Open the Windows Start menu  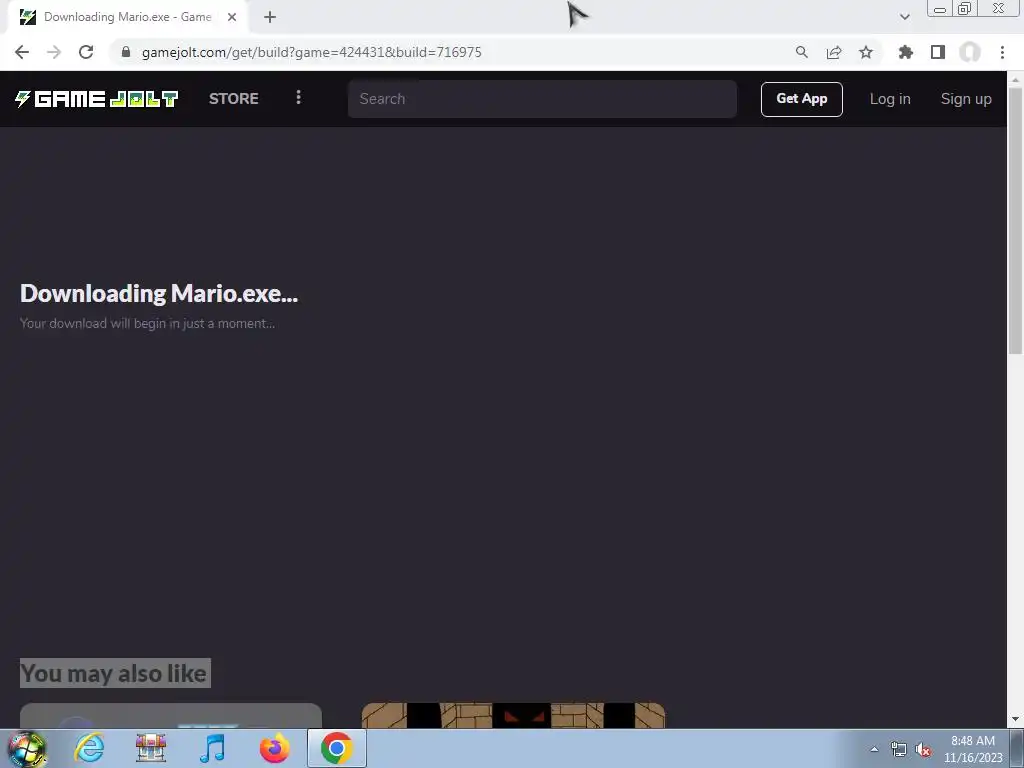pyautogui.click(x=26, y=749)
